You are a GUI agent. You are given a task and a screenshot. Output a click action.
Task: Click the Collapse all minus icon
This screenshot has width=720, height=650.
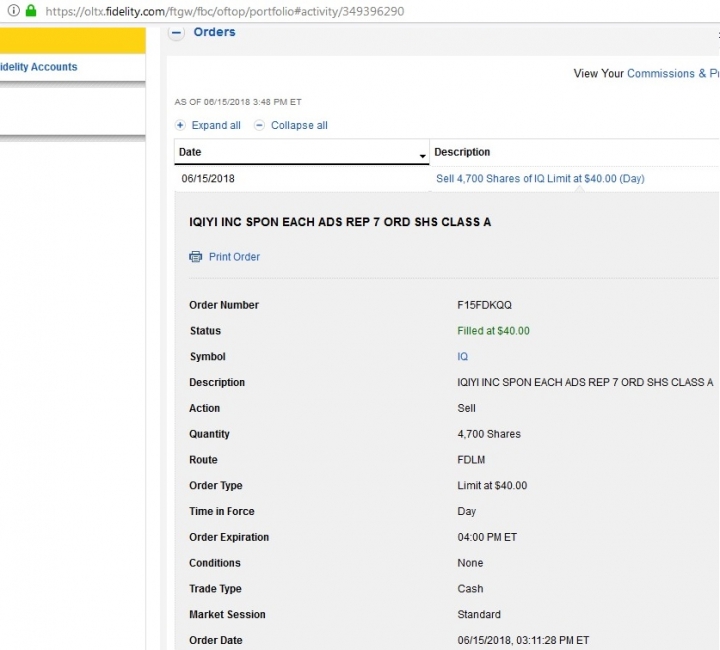(259, 125)
